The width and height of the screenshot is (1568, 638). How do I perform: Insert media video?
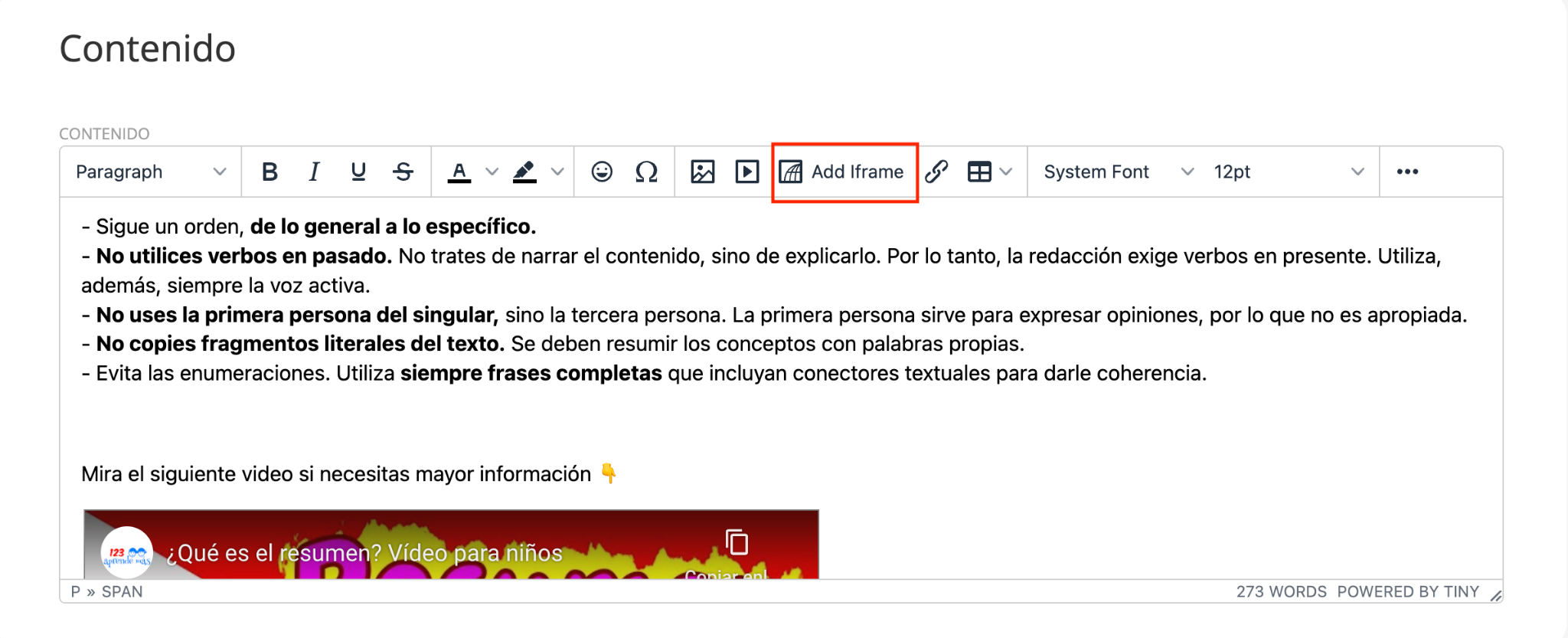pos(746,172)
